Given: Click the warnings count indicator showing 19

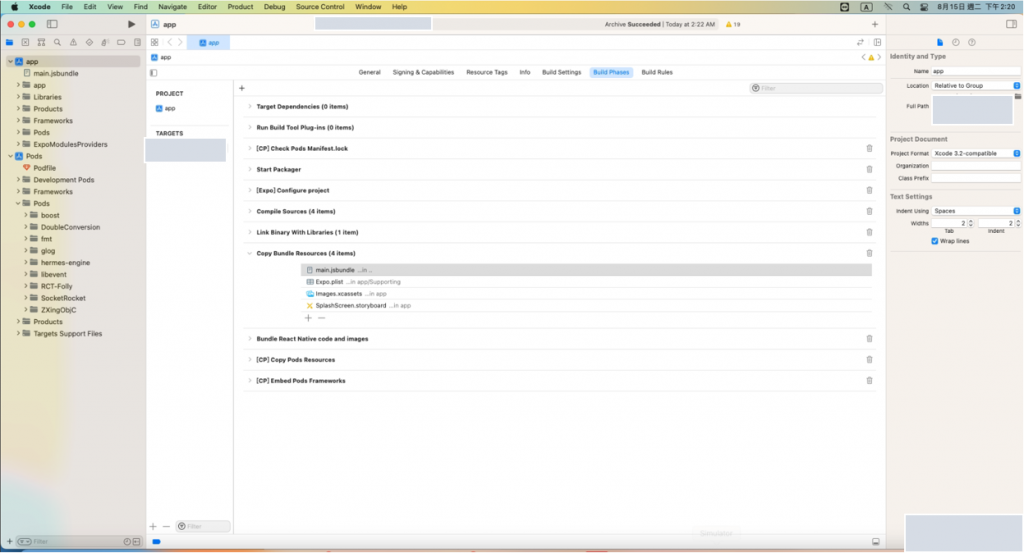Looking at the screenshot, I should (733, 24).
